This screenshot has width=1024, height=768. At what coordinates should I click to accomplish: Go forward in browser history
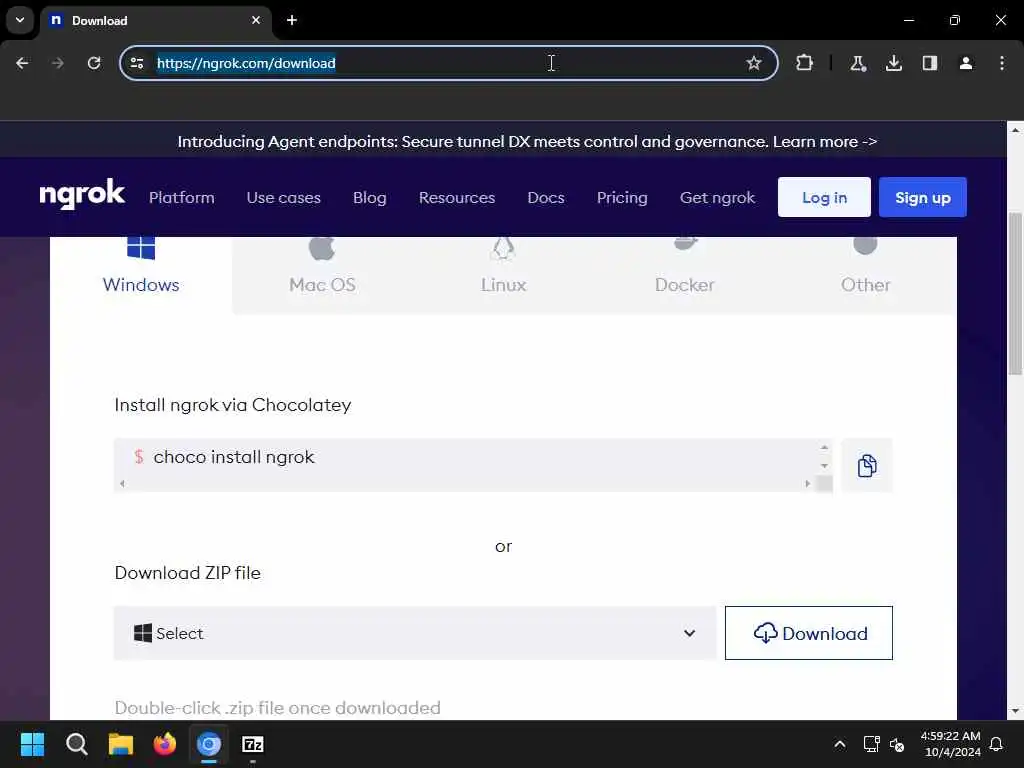click(x=58, y=63)
